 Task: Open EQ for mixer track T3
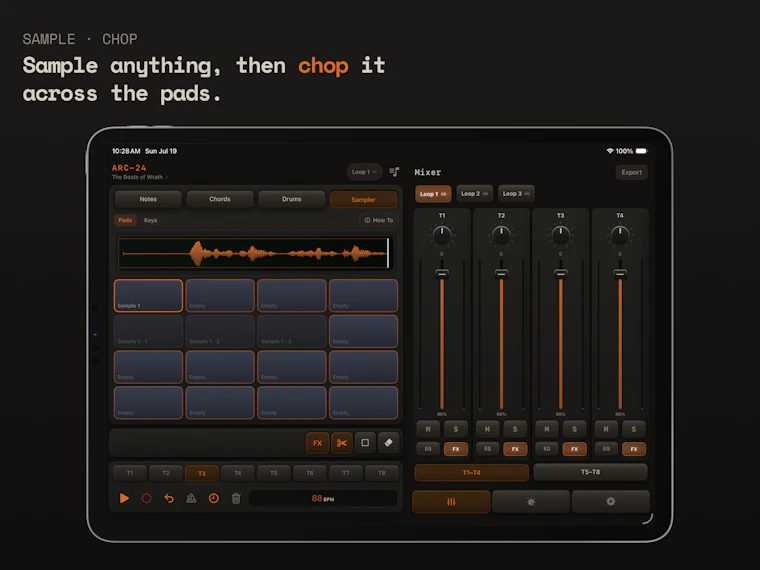(x=547, y=449)
